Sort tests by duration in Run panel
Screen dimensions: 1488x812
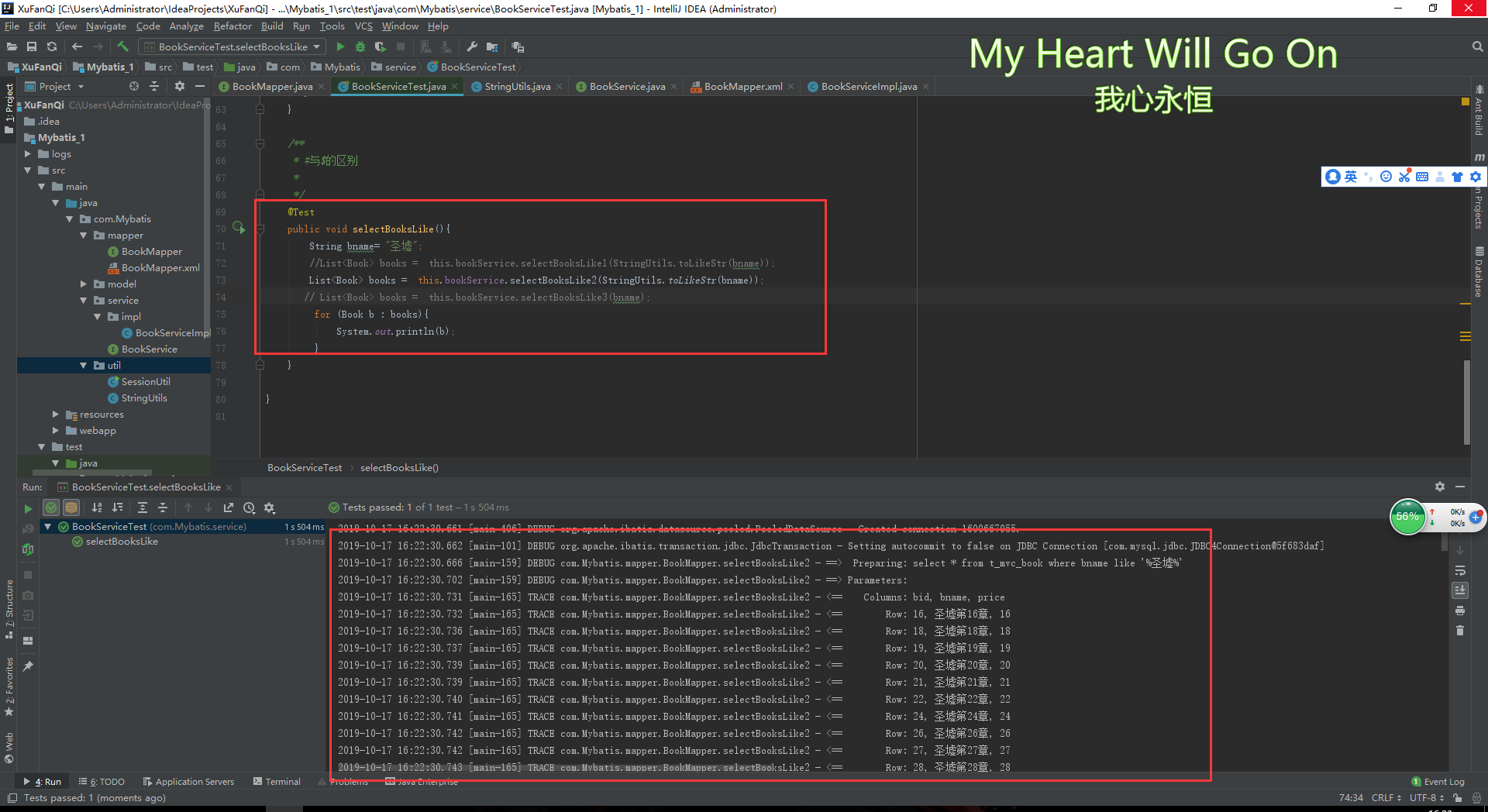click(x=118, y=508)
